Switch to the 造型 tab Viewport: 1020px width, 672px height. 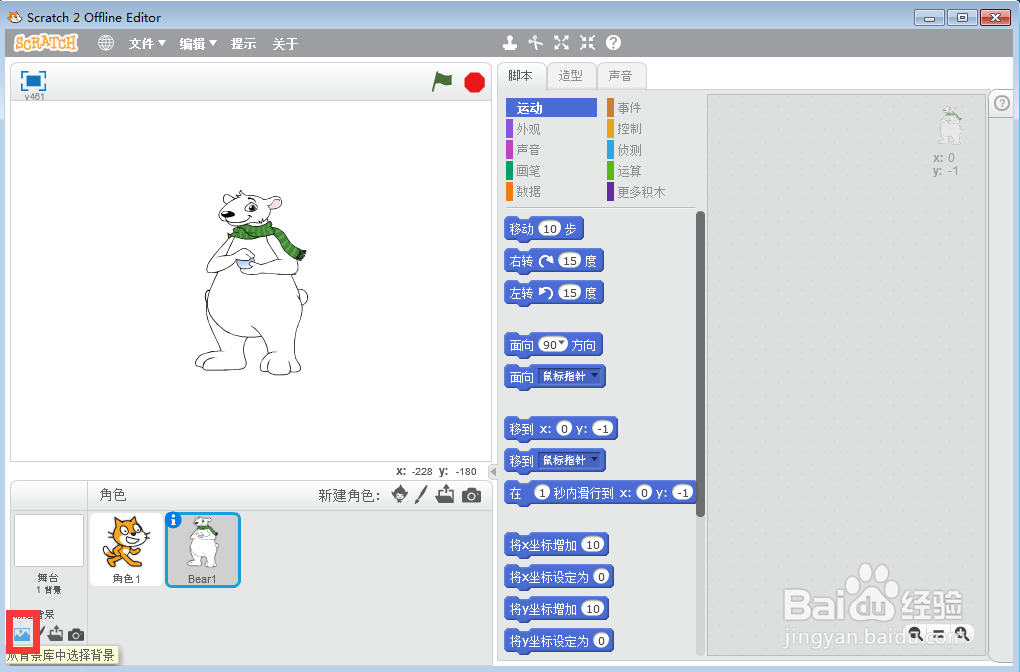tap(571, 75)
